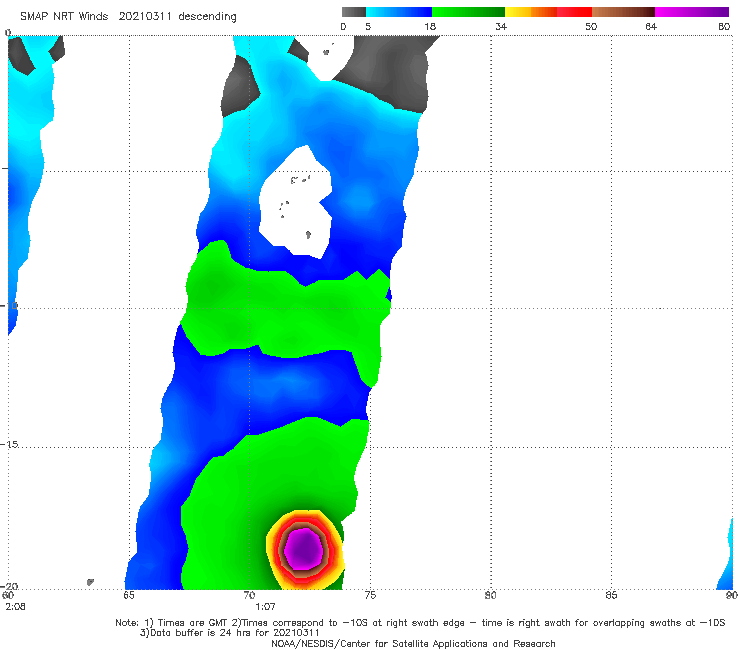
Task: Click the '5' label under the color bar
Action: [368, 27]
